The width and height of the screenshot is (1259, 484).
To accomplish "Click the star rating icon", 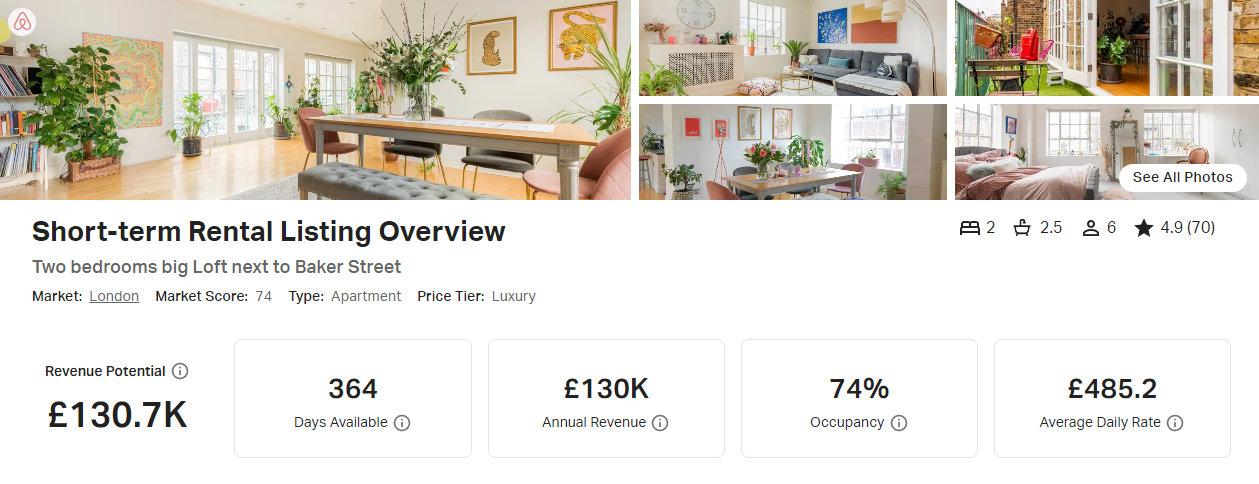I will [1144, 228].
